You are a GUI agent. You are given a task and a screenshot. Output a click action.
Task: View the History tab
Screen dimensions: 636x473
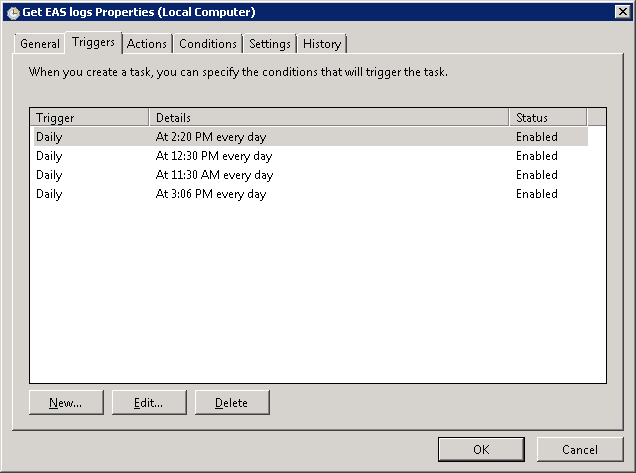coord(322,43)
